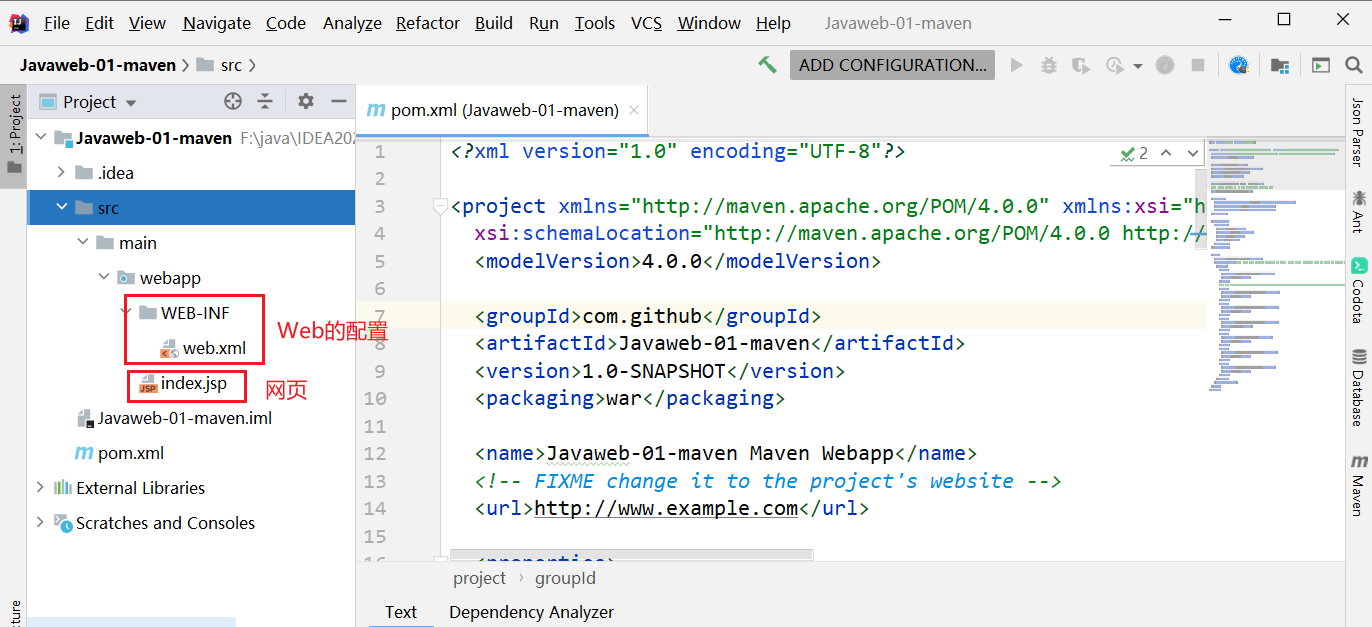
Task: Click the green Build Project hammer icon
Action: pyautogui.click(x=767, y=65)
